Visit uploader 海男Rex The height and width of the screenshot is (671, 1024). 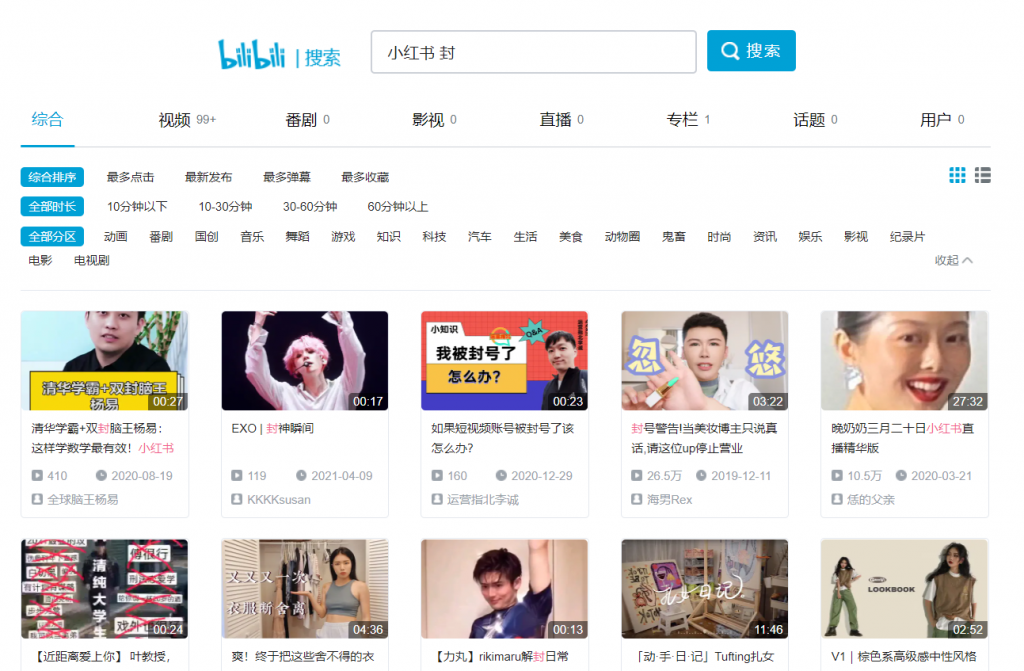[669, 499]
